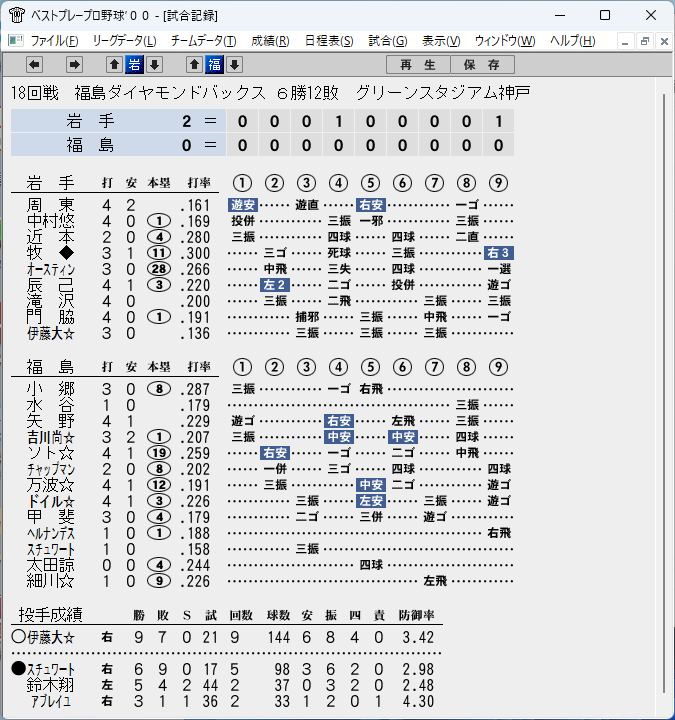
Task: Click the down arrow beside the 福 icon
Action: click(235, 65)
